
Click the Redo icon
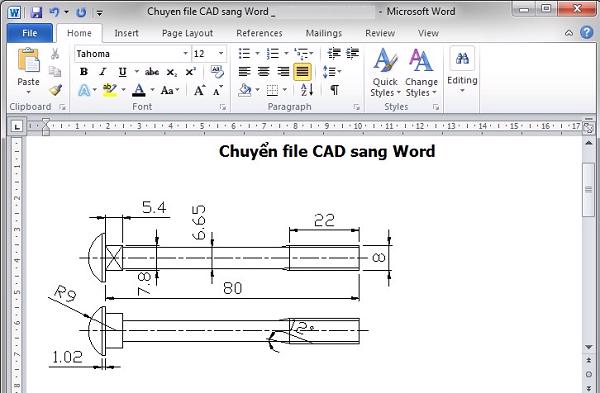(x=81, y=12)
